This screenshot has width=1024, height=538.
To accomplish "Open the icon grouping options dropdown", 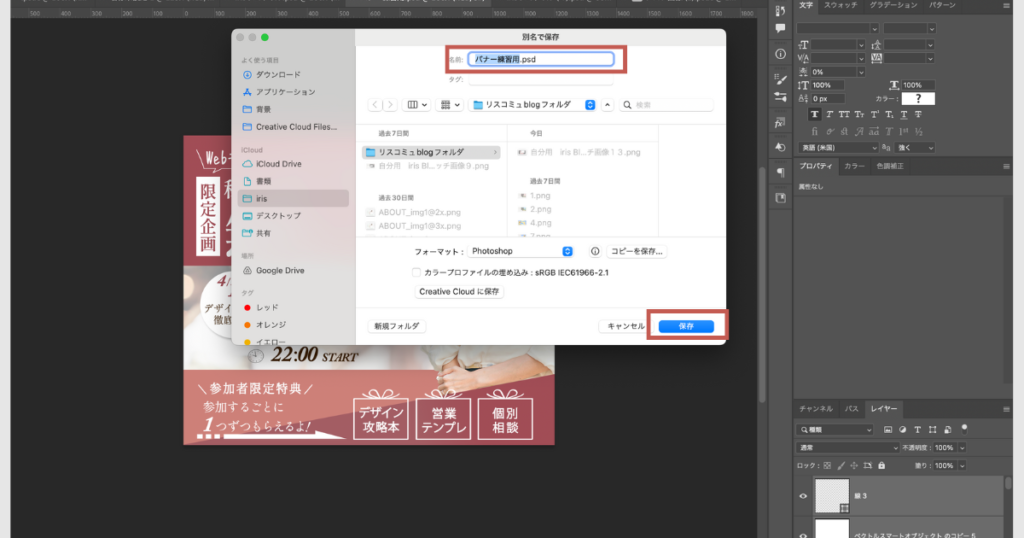I will [x=450, y=104].
